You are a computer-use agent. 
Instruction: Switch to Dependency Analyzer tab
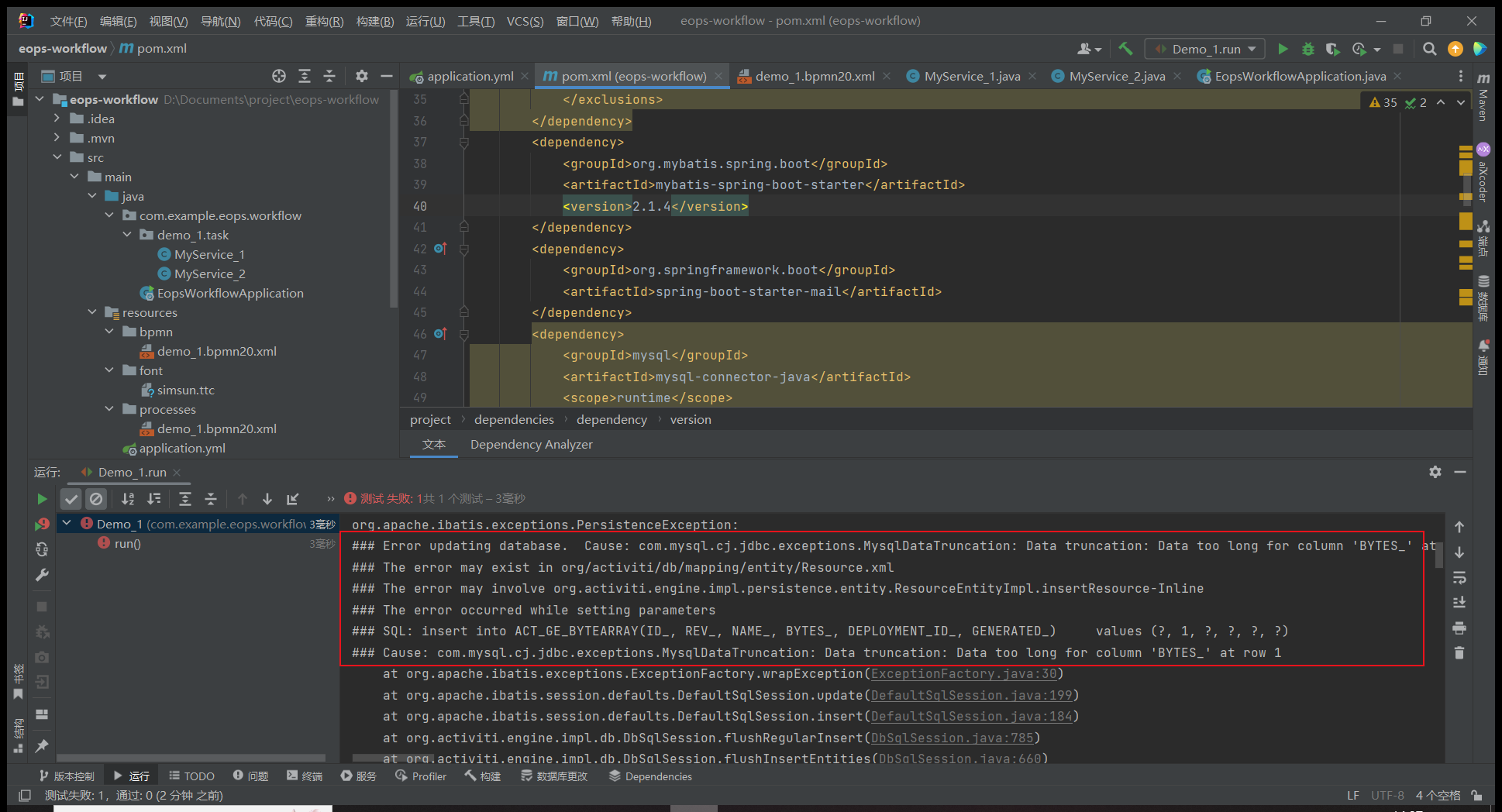[x=531, y=445]
